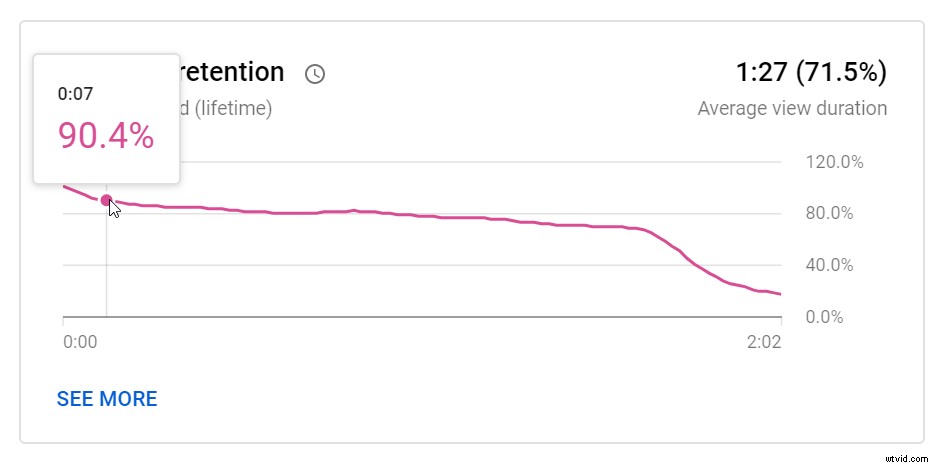Click the 120.0% y-axis label
This screenshot has height=468, width=947.
point(834,162)
